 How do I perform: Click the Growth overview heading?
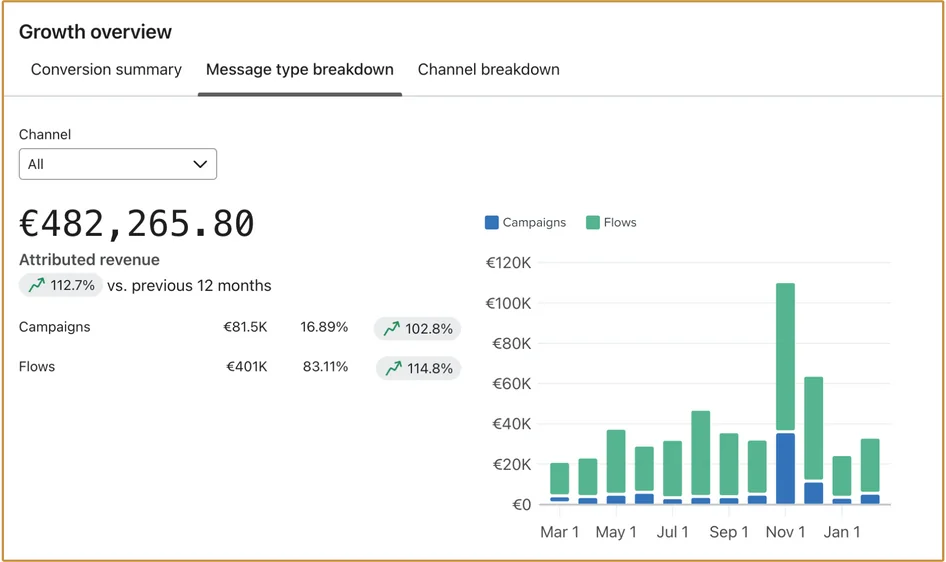pos(95,32)
